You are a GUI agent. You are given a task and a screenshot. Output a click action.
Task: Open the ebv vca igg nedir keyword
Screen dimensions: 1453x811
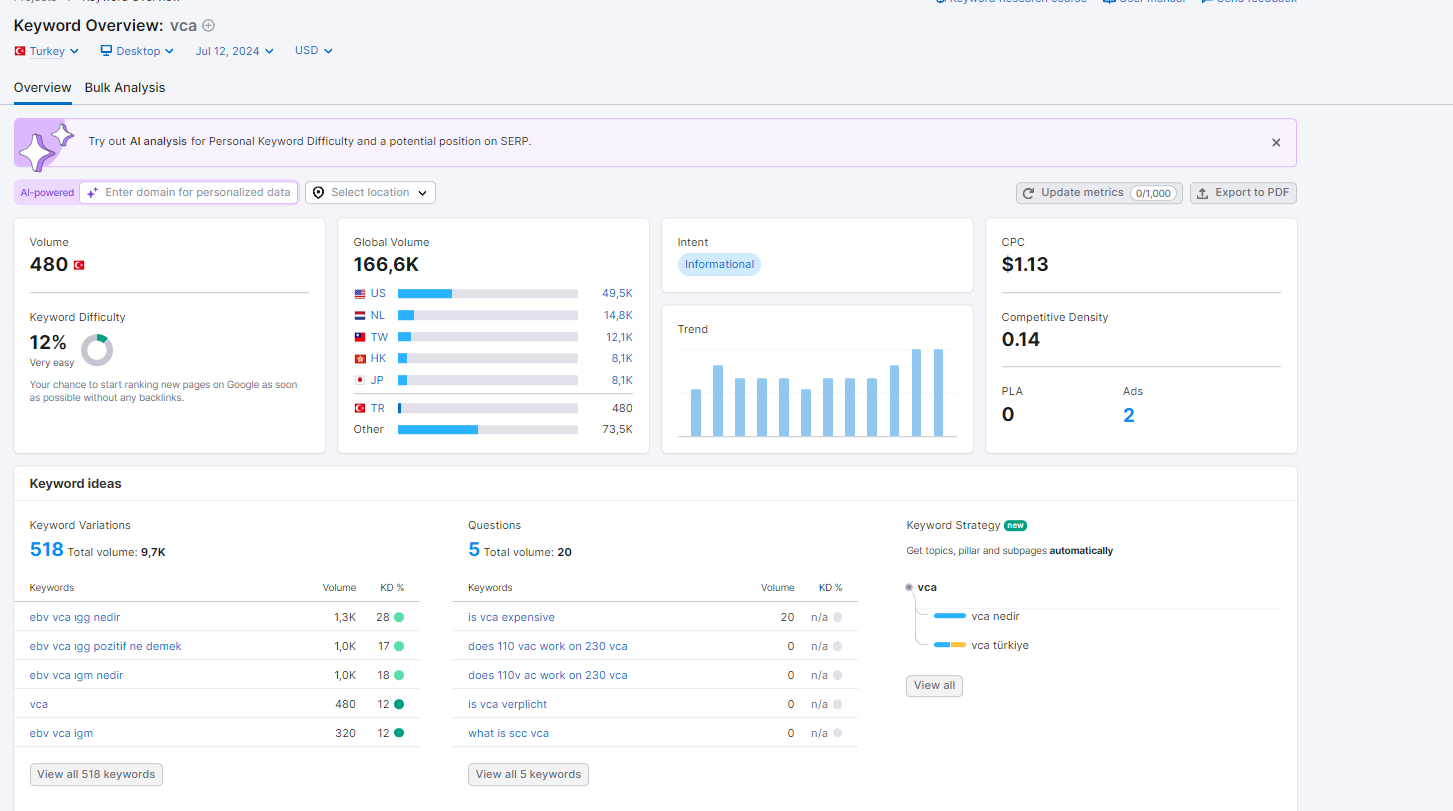(75, 617)
